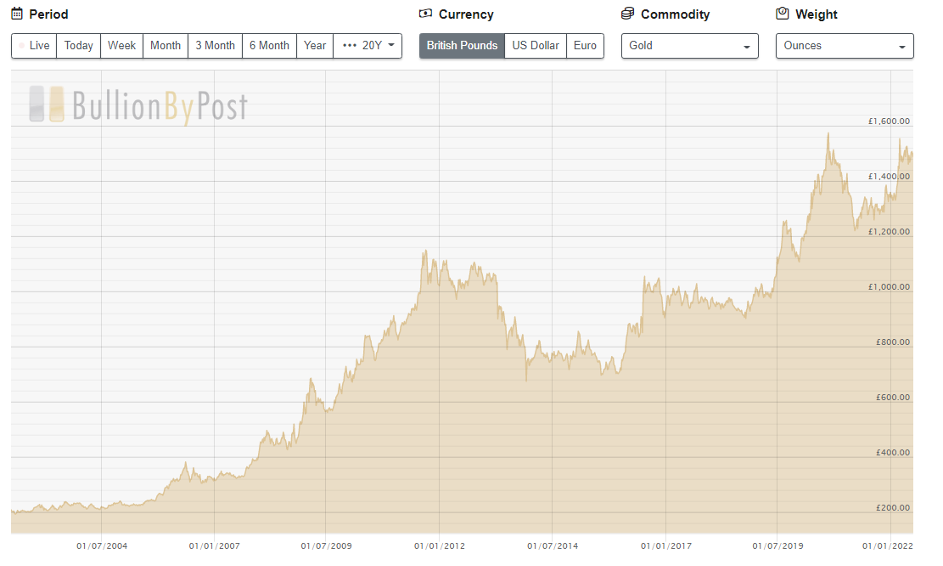Select the 6 Month period tab
The width and height of the screenshot is (943, 566).
(x=269, y=46)
